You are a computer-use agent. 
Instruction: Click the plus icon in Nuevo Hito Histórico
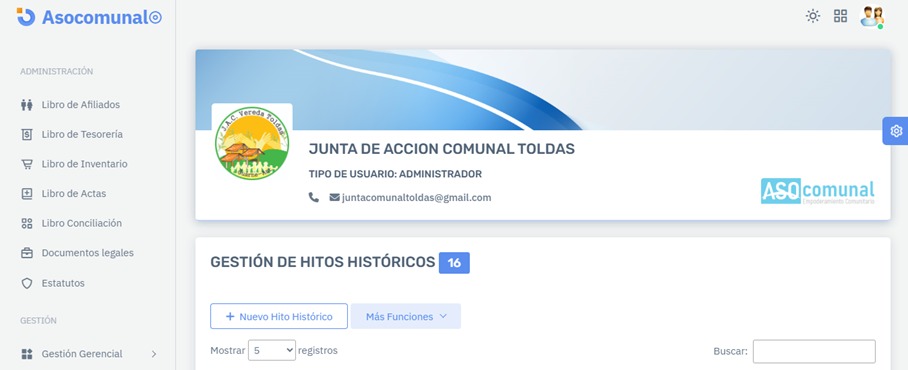(x=230, y=317)
